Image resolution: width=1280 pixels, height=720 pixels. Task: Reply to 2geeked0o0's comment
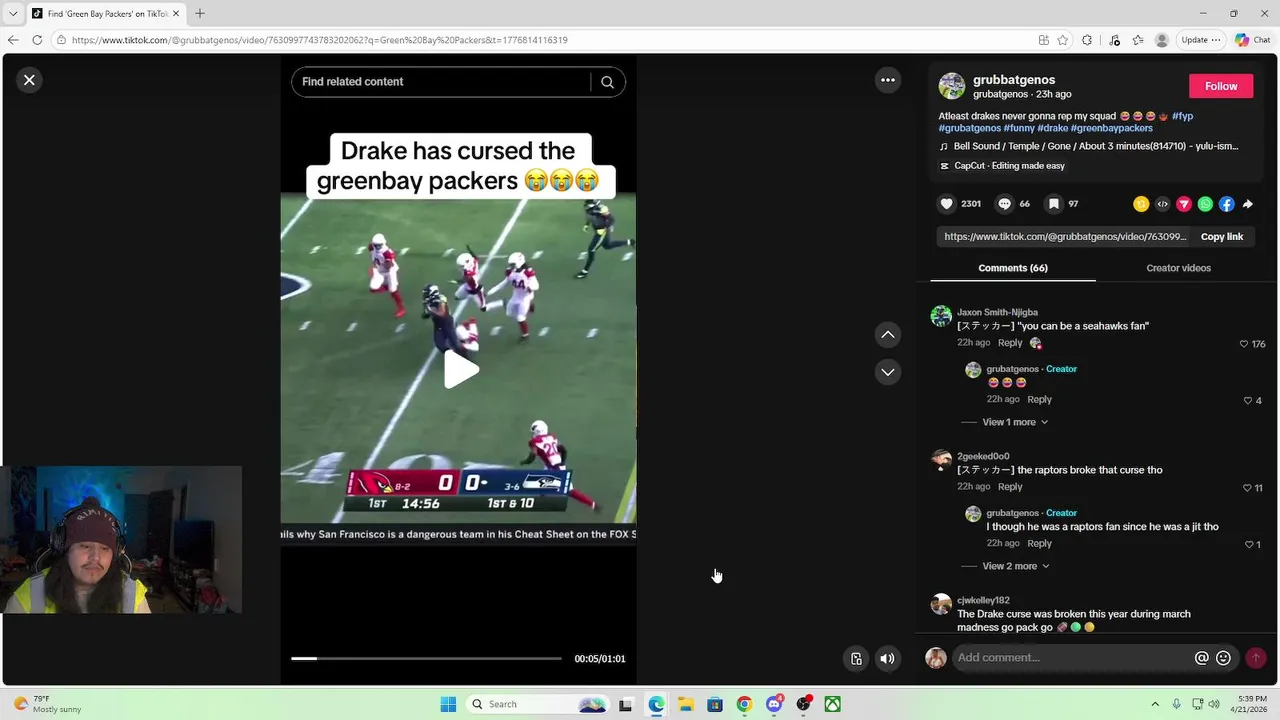(x=1010, y=487)
